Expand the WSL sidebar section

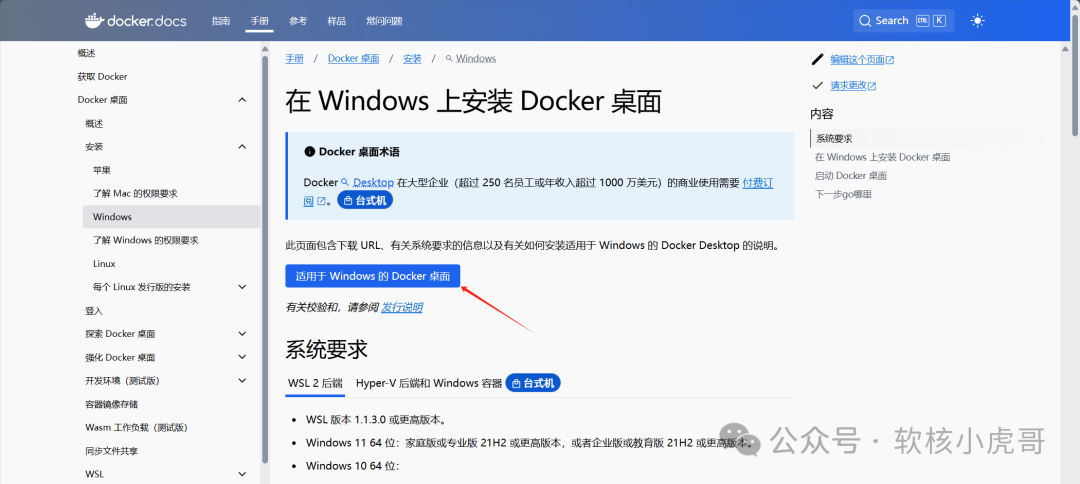[242, 474]
